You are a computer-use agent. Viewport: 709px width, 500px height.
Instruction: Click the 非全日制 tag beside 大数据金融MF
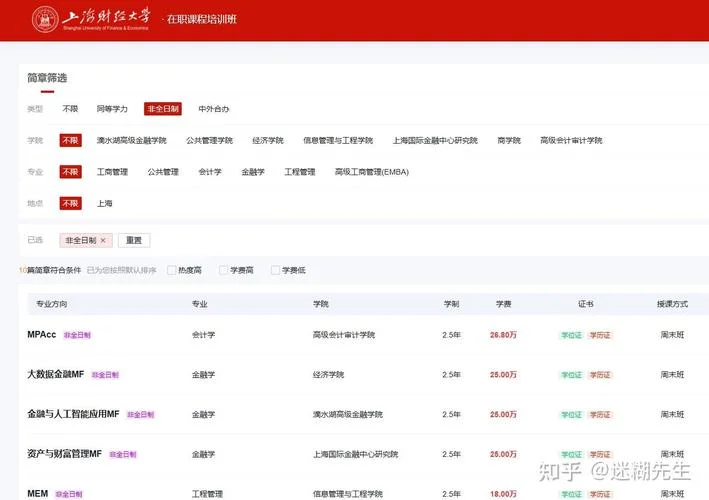(x=105, y=375)
